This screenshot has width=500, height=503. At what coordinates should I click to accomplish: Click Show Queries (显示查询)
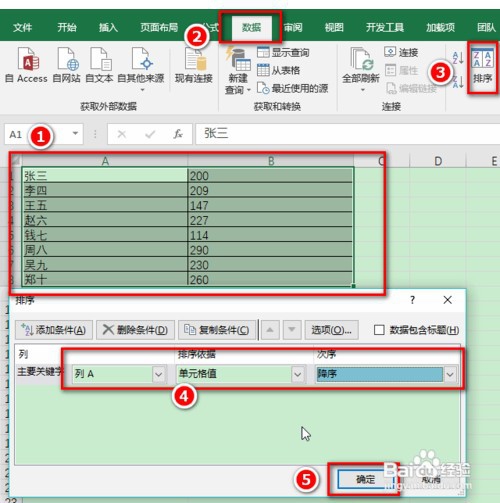[283, 52]
